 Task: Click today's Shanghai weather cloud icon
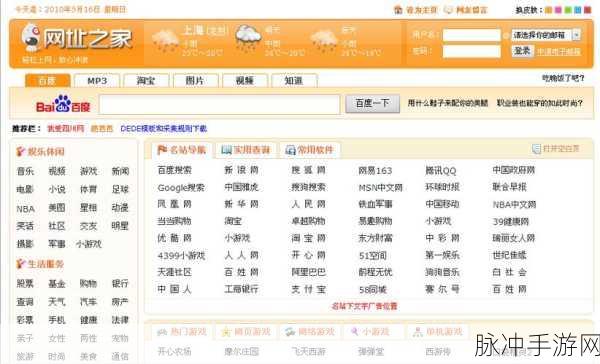click(x=165, y=41)
